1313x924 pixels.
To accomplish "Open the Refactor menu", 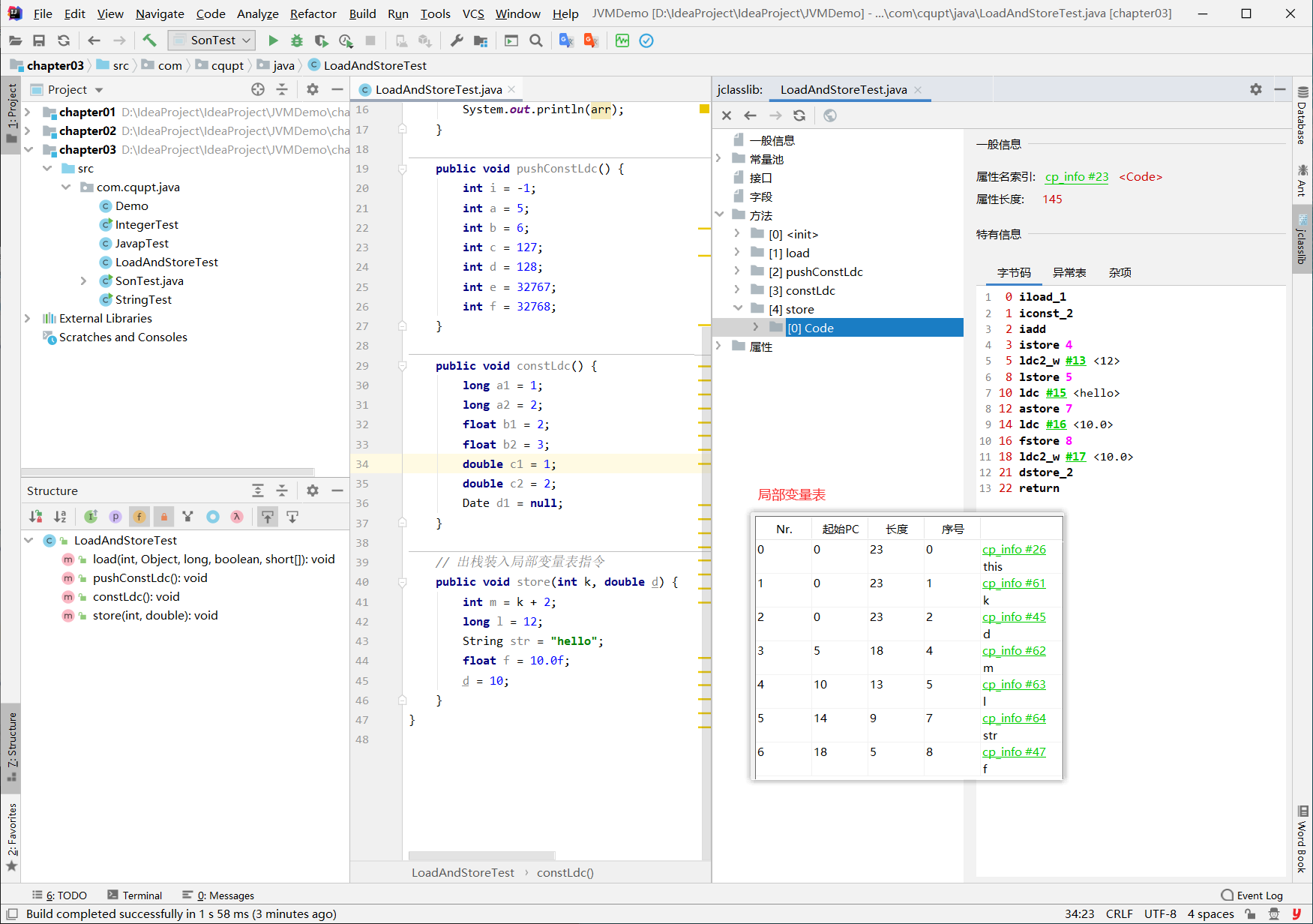I will point(313,13).
